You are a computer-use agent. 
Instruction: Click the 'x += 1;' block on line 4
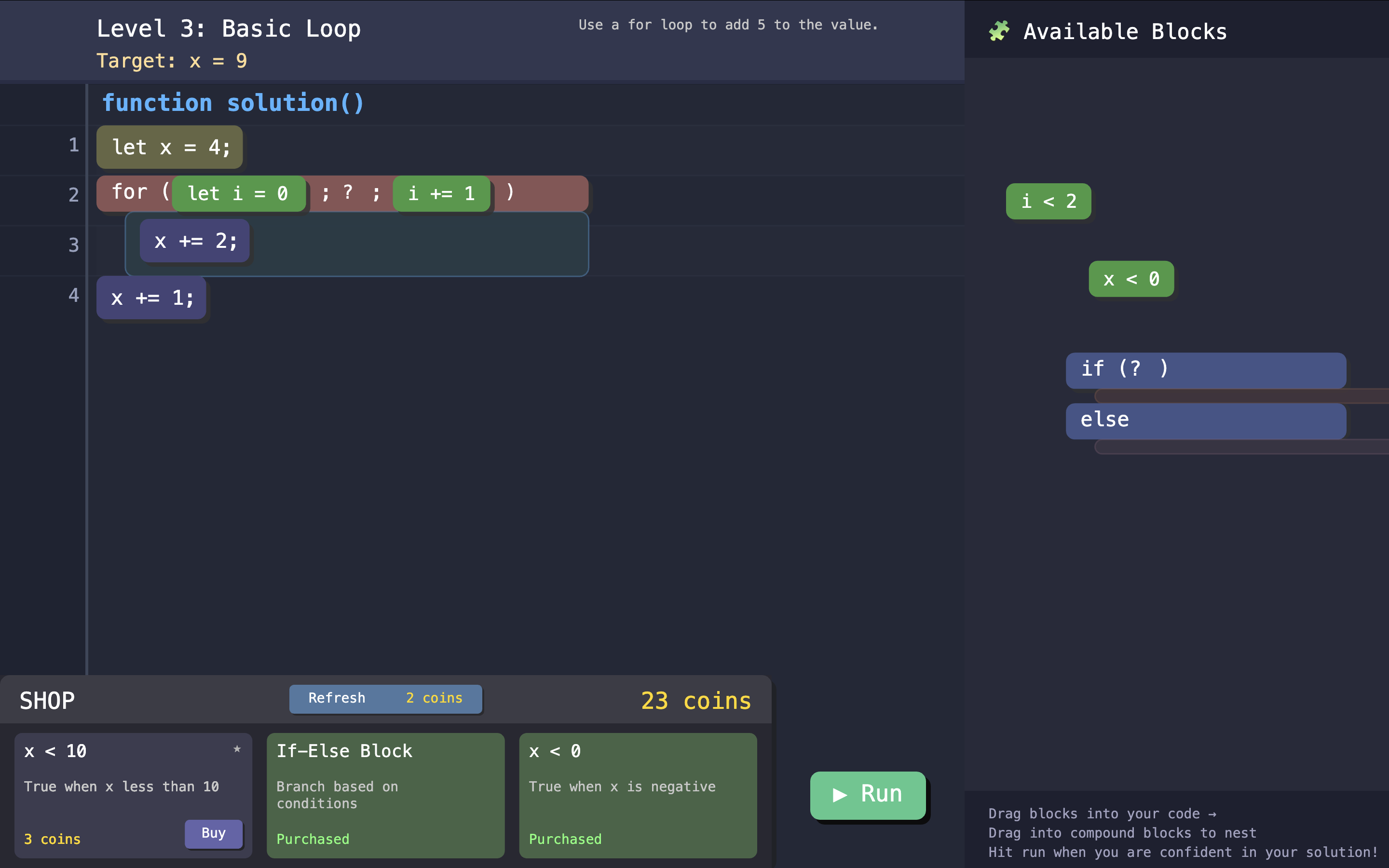pyautogui.click(x=151, y=298)
